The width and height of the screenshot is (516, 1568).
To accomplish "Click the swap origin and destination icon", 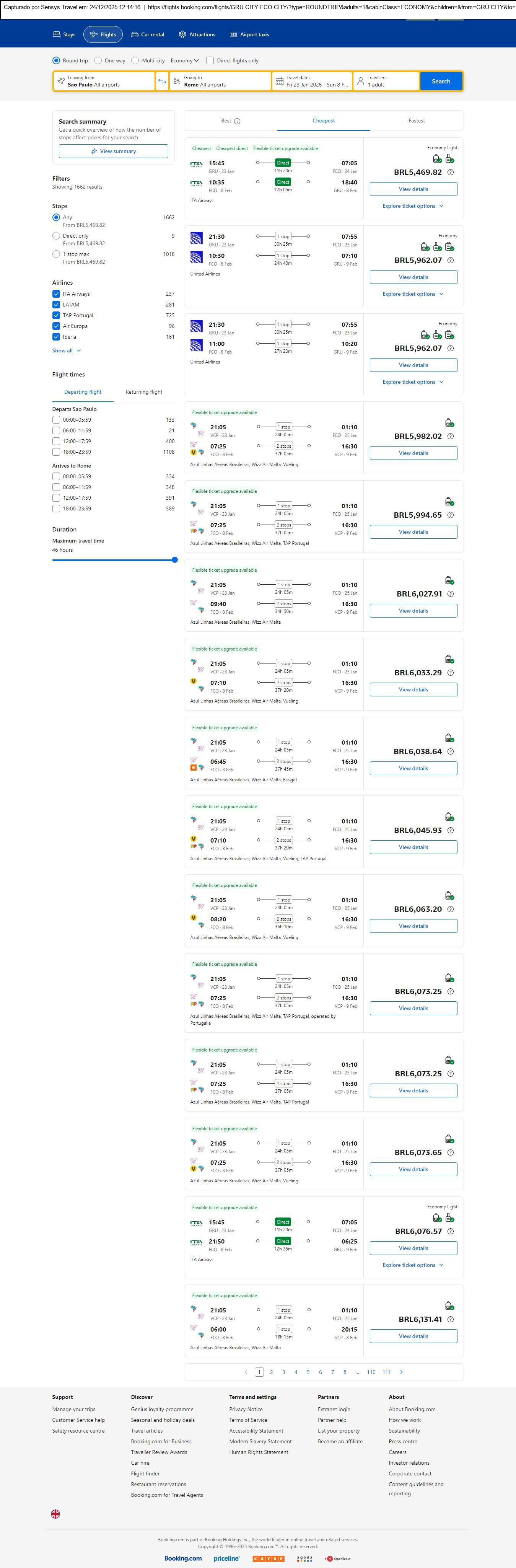I will pos(162,81).
